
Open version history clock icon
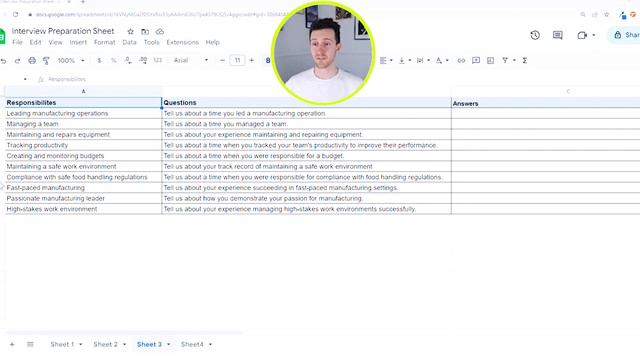535,35
